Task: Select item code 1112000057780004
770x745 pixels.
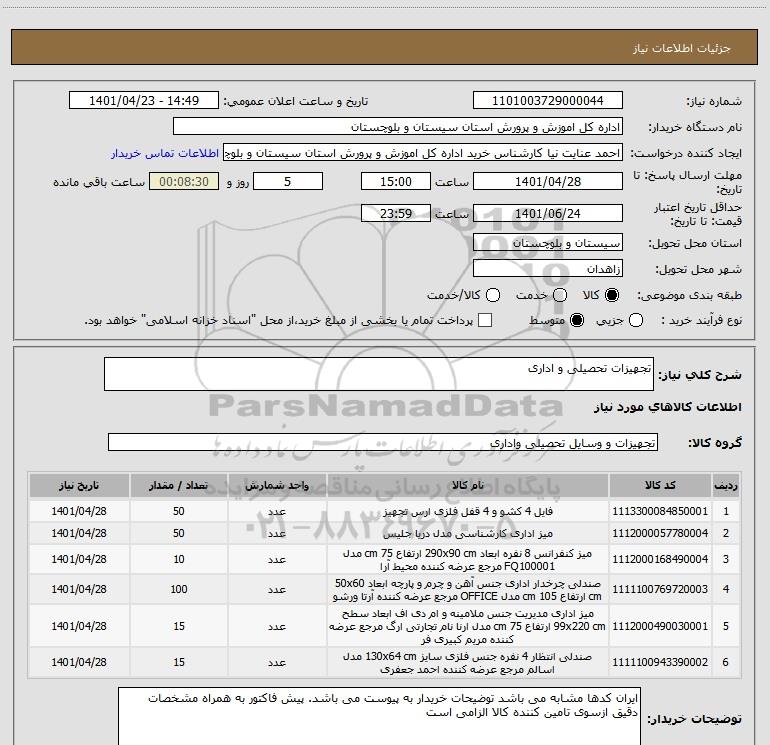Action: [x=660, y=533]
